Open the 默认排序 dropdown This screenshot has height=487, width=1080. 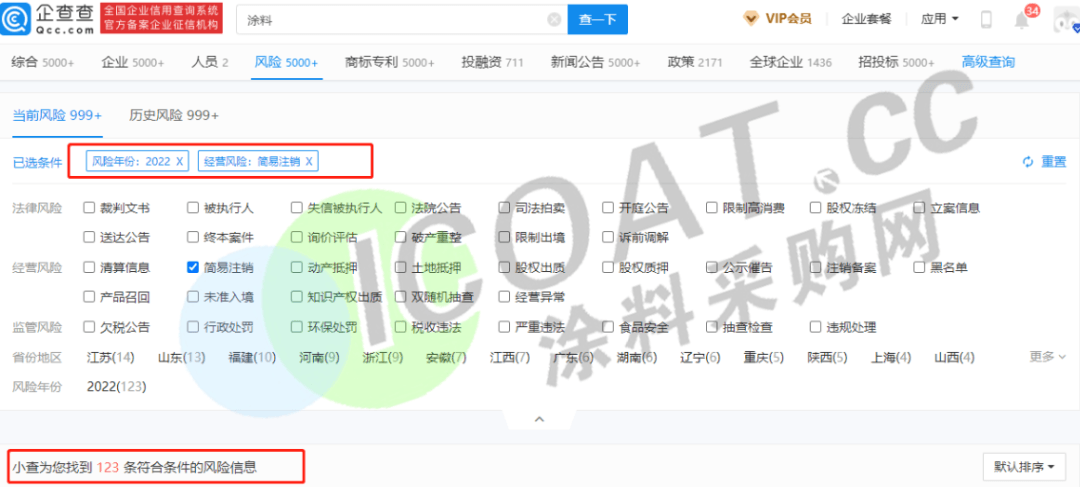pos(1024,466)
